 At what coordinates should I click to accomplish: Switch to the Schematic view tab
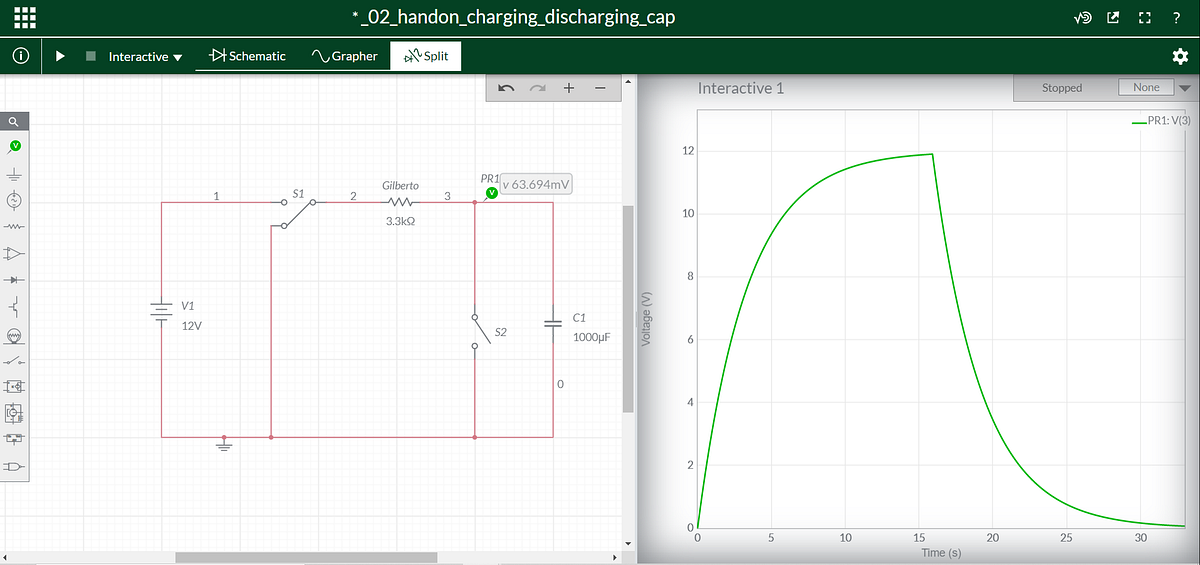[x=247, y=56]
